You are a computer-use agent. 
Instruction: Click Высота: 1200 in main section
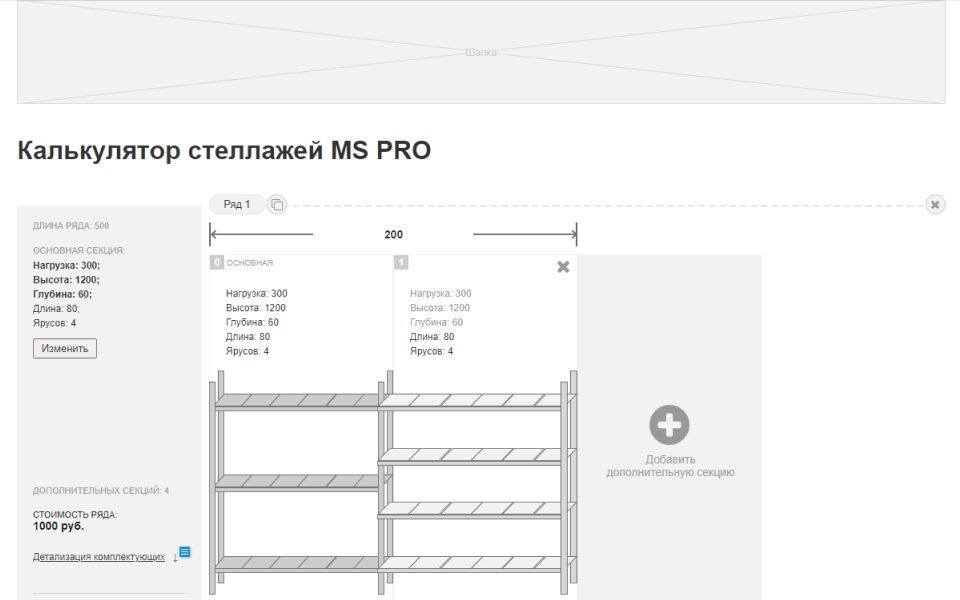point(256,308)
